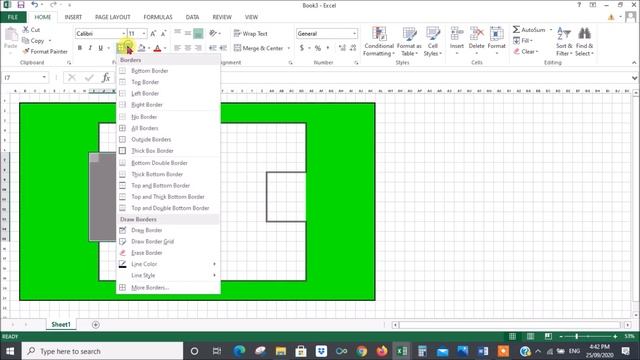Toggle Underline formatting
The image size is (640, 360).
click(101, 48)
